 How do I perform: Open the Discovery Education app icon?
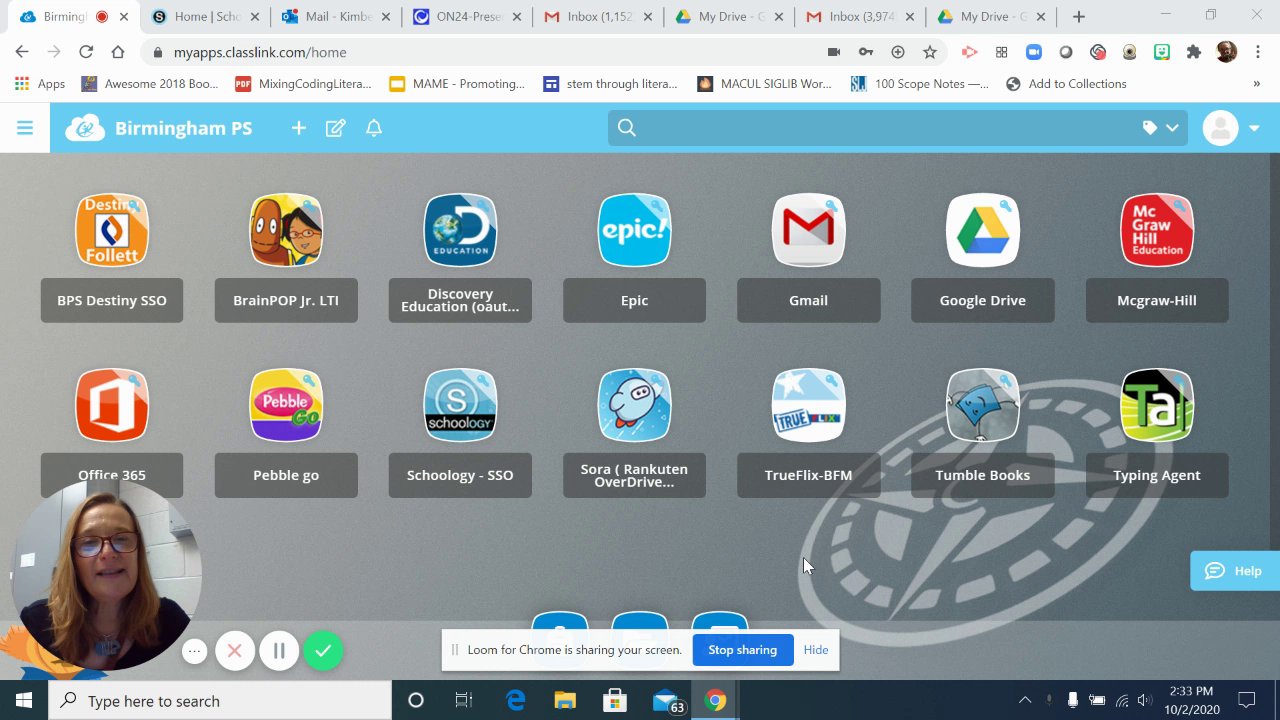[x=460, y=231]
